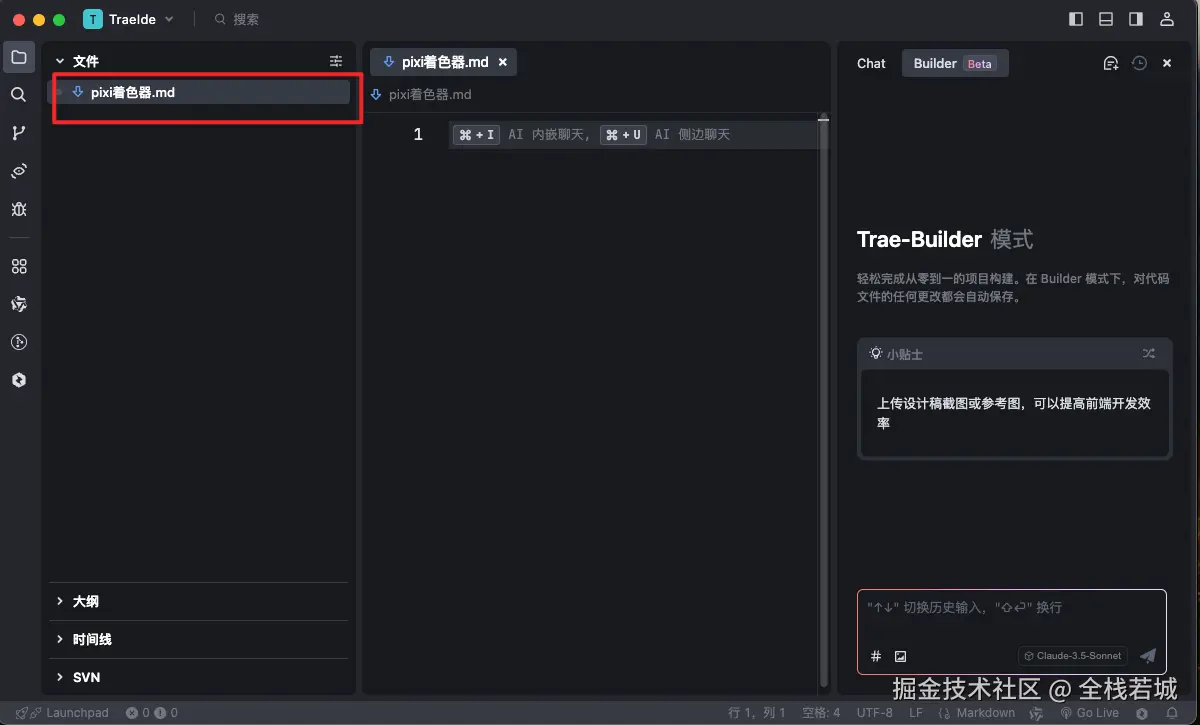1200x725 pixels.
Task: Toggle the bottom panel layout icon
Action: pos(1106,19)
